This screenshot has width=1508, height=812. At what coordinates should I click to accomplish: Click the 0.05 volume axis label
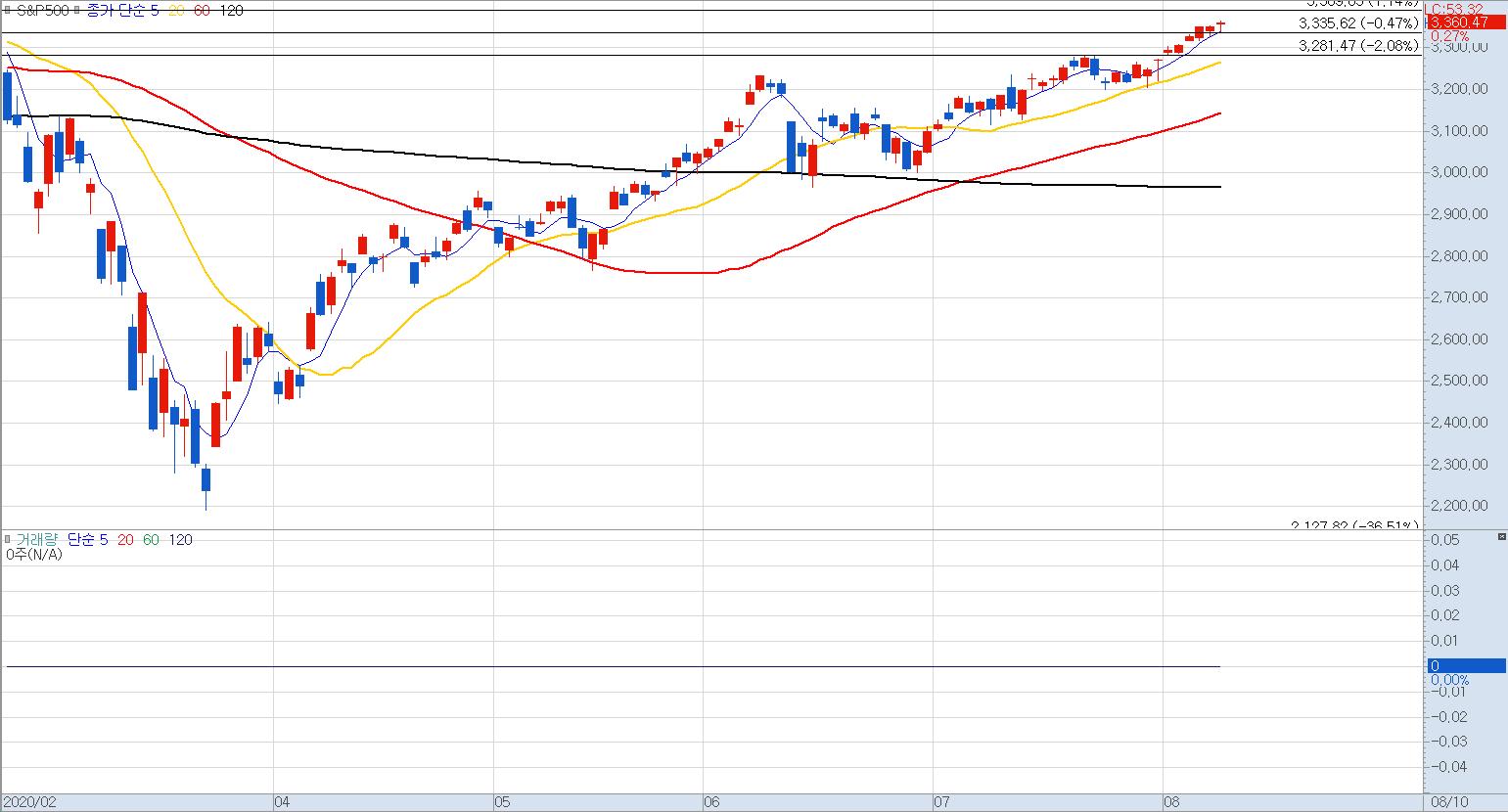pyautogui.click(x=1445, y=540)
